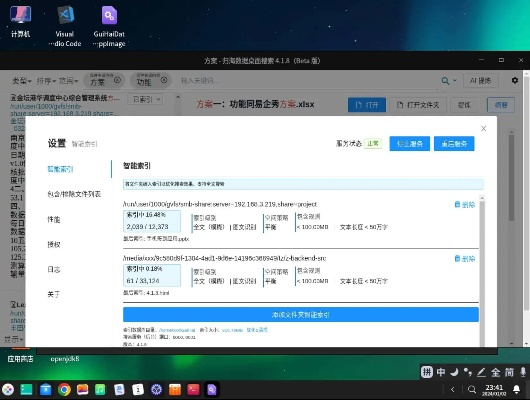Click the pen handwriting icon in the IME bar

pyautogui.click(x=481, y=372)
